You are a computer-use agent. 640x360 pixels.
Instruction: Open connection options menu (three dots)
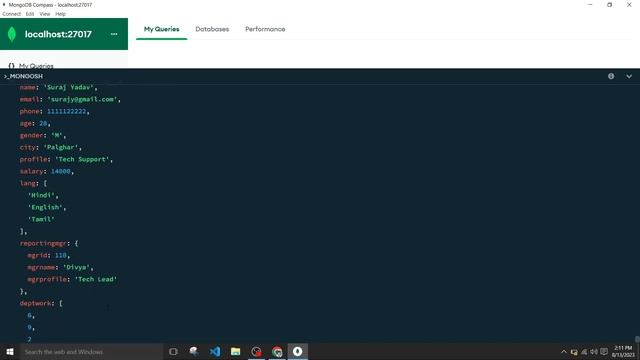114,34
